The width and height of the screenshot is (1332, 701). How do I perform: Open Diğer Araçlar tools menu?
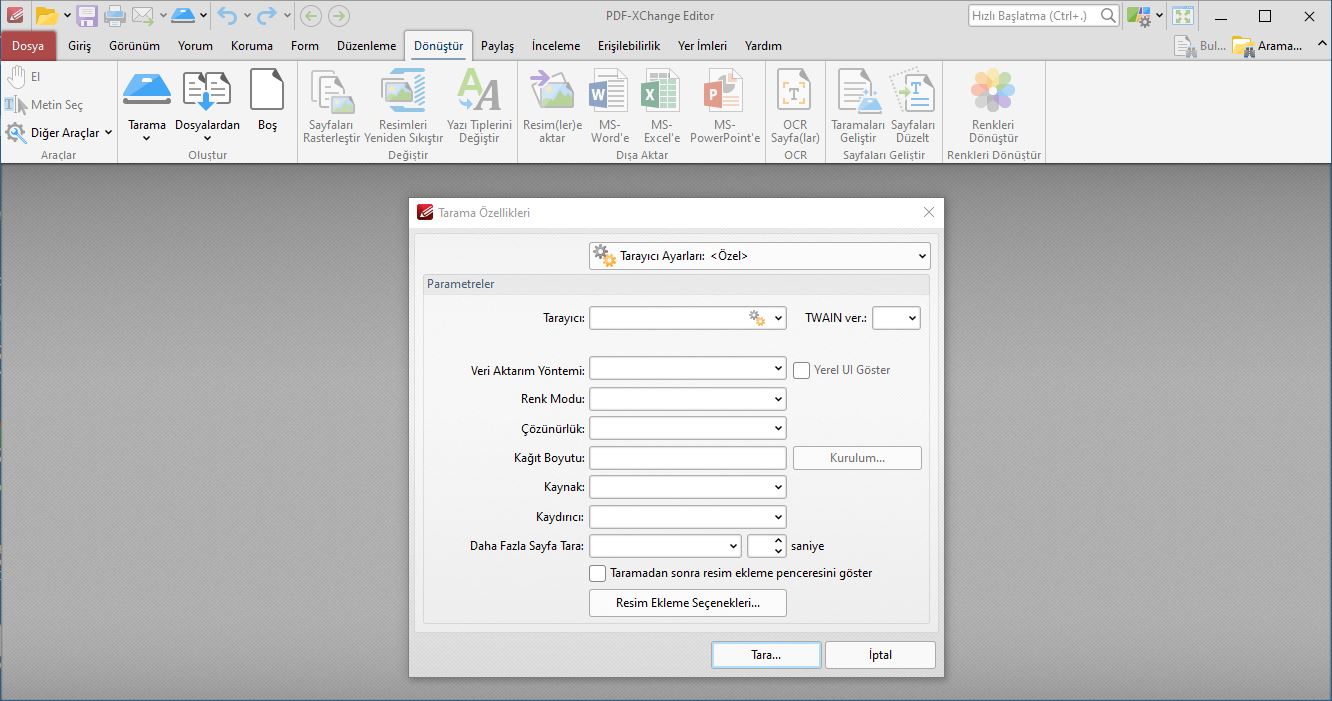[x=59, y=133]
